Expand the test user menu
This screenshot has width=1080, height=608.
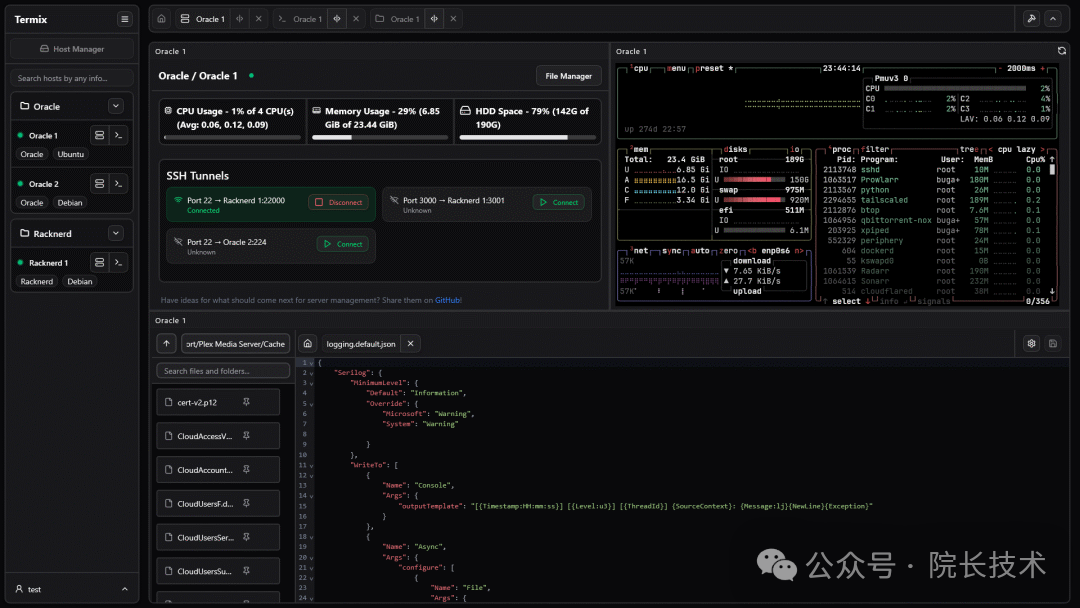tap(124, 589)
